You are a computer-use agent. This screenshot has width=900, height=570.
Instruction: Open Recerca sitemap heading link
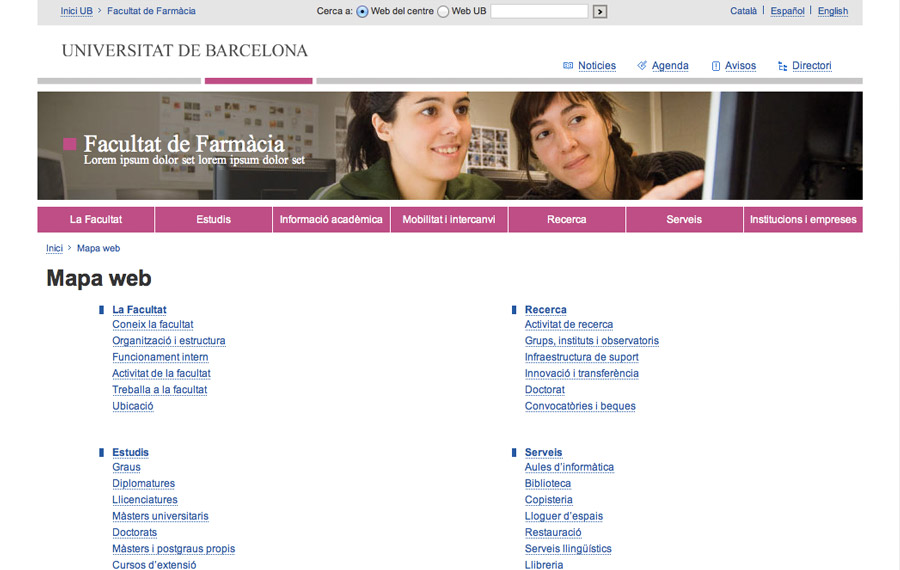click(545, 309)
